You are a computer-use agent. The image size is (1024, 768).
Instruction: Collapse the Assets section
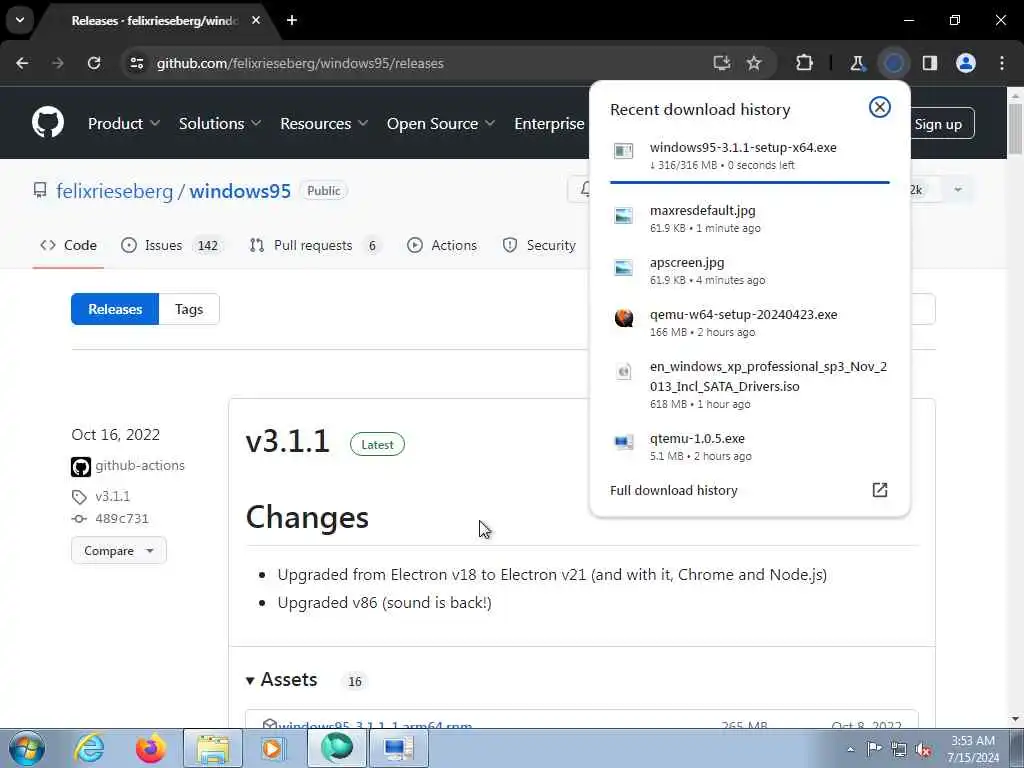(x=281, y=680)
